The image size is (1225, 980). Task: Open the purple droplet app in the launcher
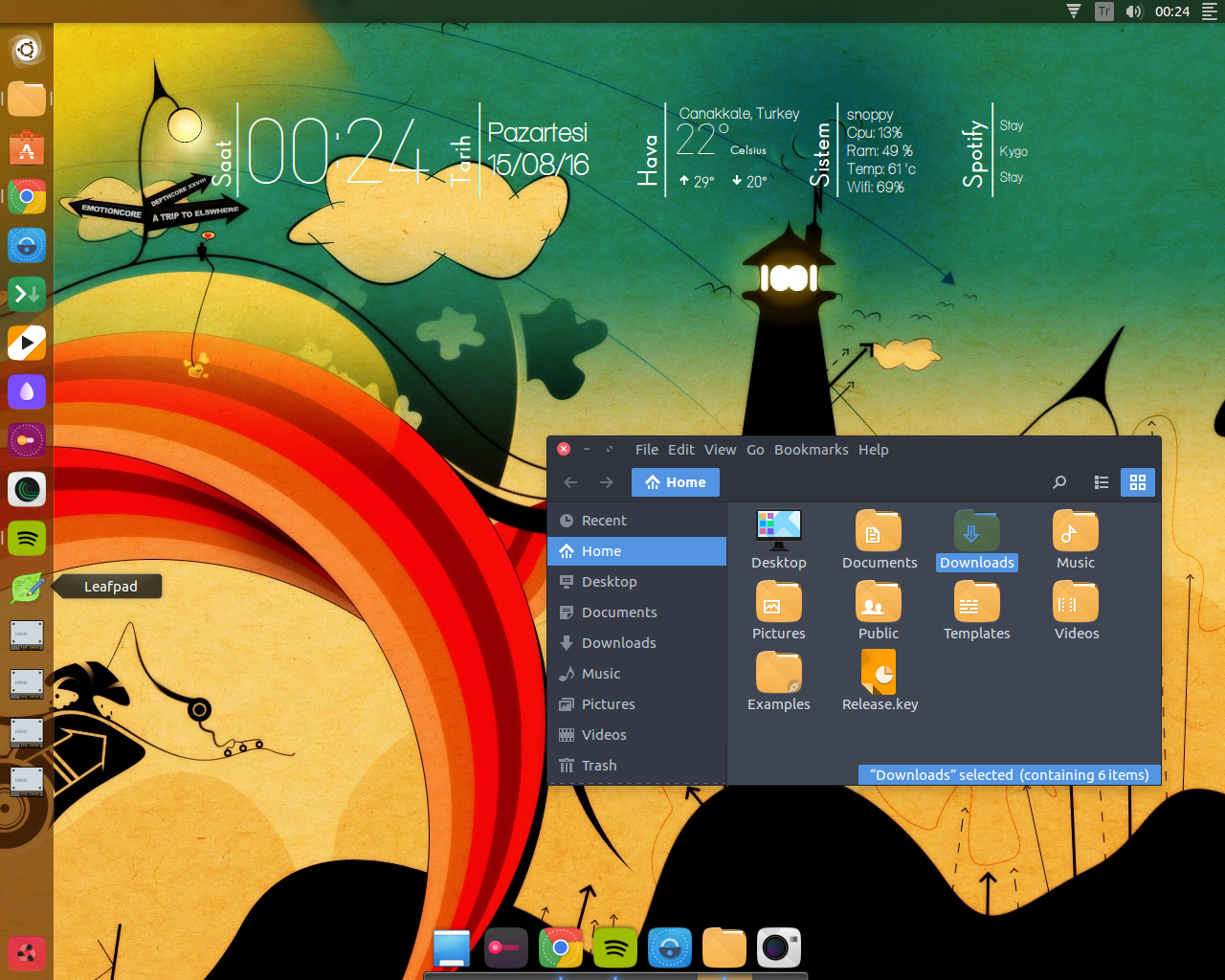(x=27, y=391)
